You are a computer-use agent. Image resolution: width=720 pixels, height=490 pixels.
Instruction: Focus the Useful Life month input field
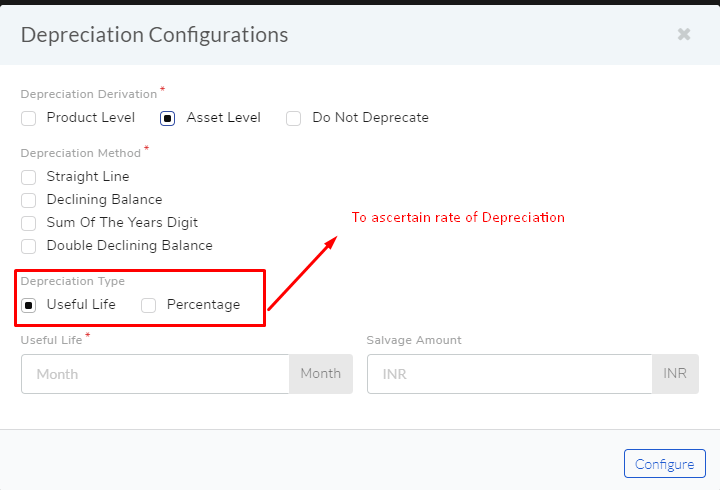155,374
